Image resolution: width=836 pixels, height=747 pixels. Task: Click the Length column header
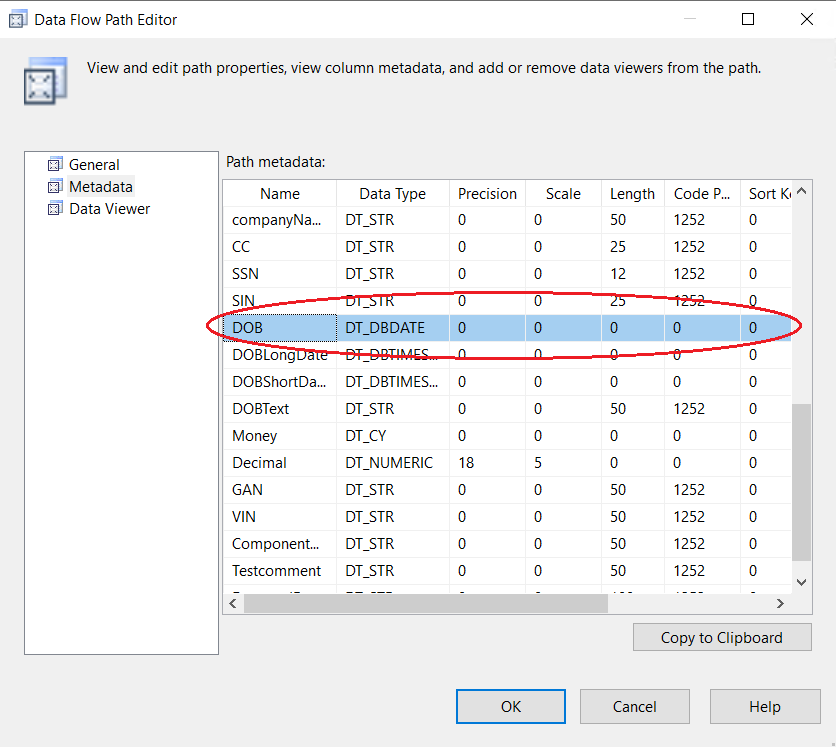[632, 194]
